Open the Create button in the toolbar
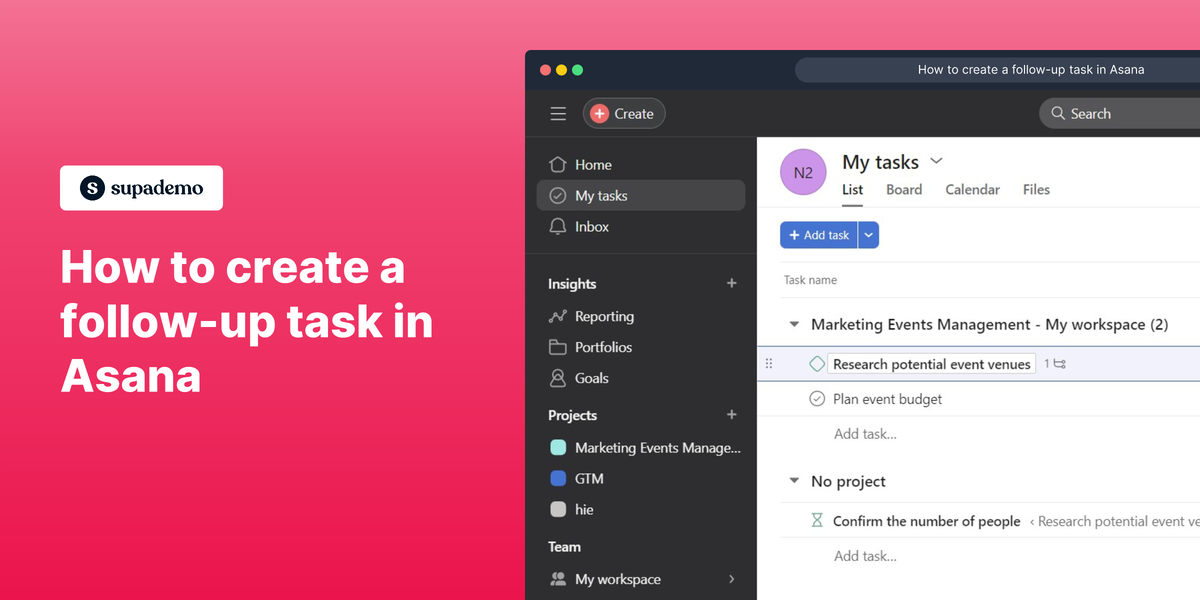The image size is (1200, 600). (x=624, y=113)
